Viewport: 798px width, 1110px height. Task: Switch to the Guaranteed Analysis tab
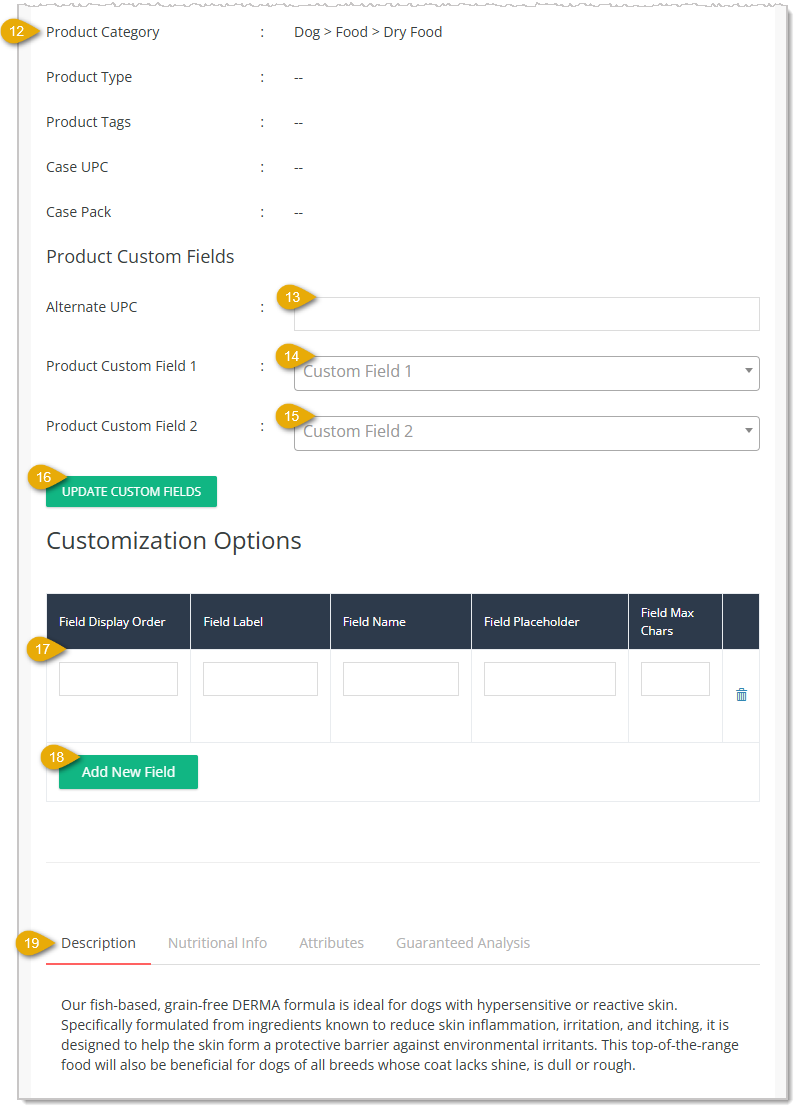[x=463, y=943]
